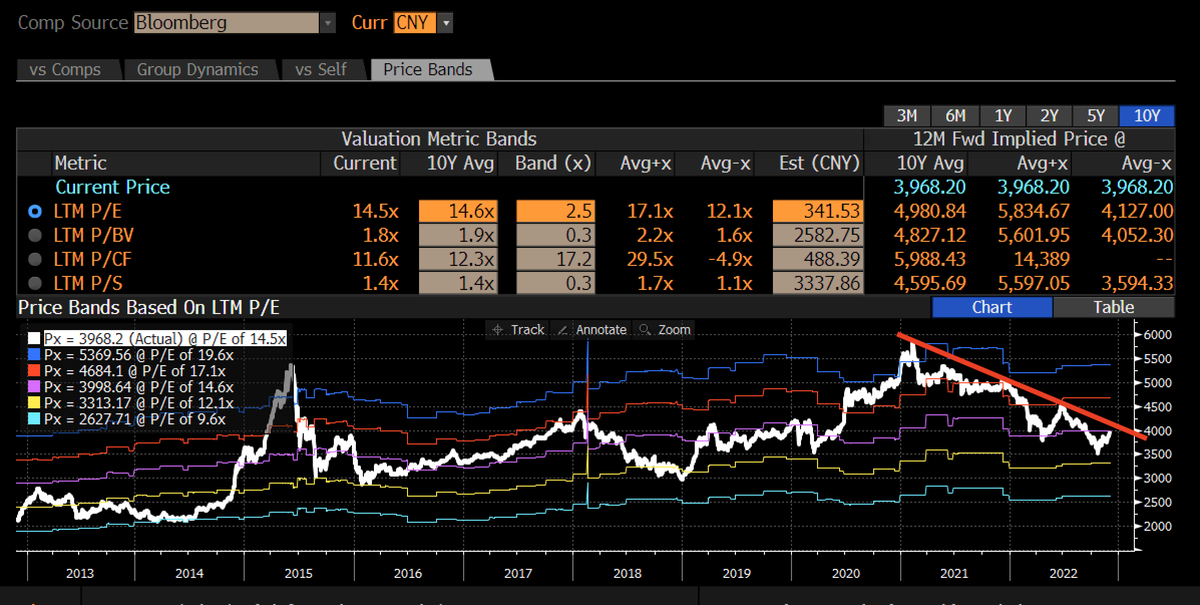Edit LTM P/CF estimate field 488.39
This screenshot has width=1200, height=605.
817,260
